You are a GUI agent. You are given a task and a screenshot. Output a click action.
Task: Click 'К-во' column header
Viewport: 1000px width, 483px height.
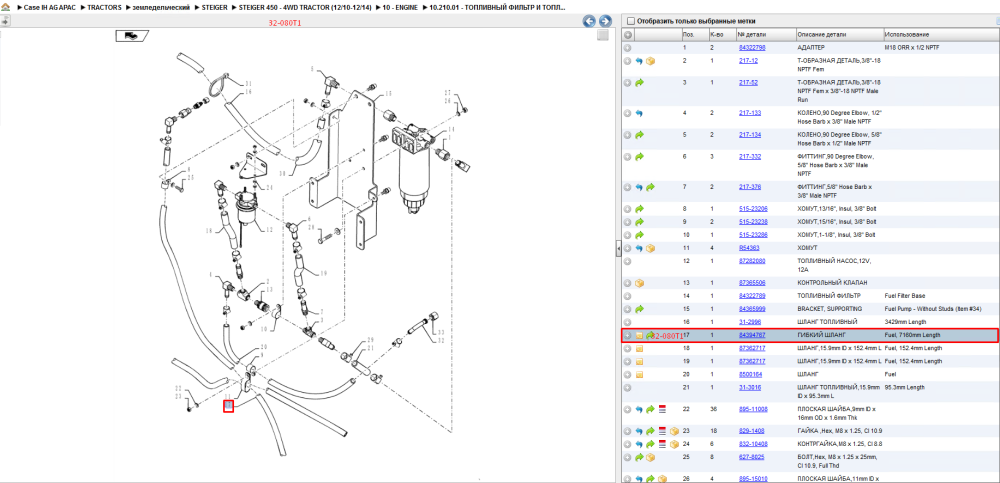722,34
